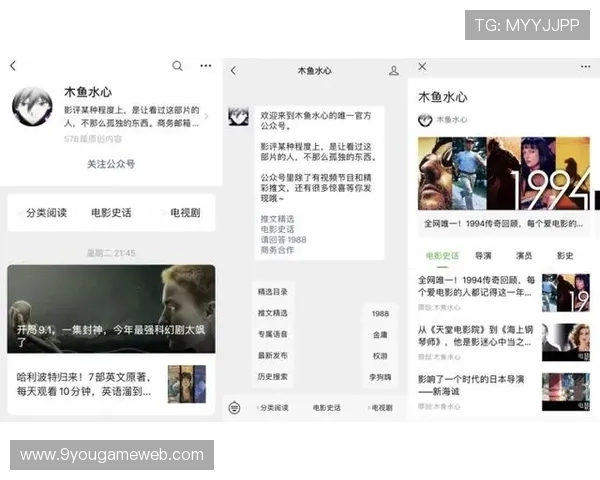Switch to the 演员 tab
The width and height of the screenshot is (600, 480).
point(524,256)
